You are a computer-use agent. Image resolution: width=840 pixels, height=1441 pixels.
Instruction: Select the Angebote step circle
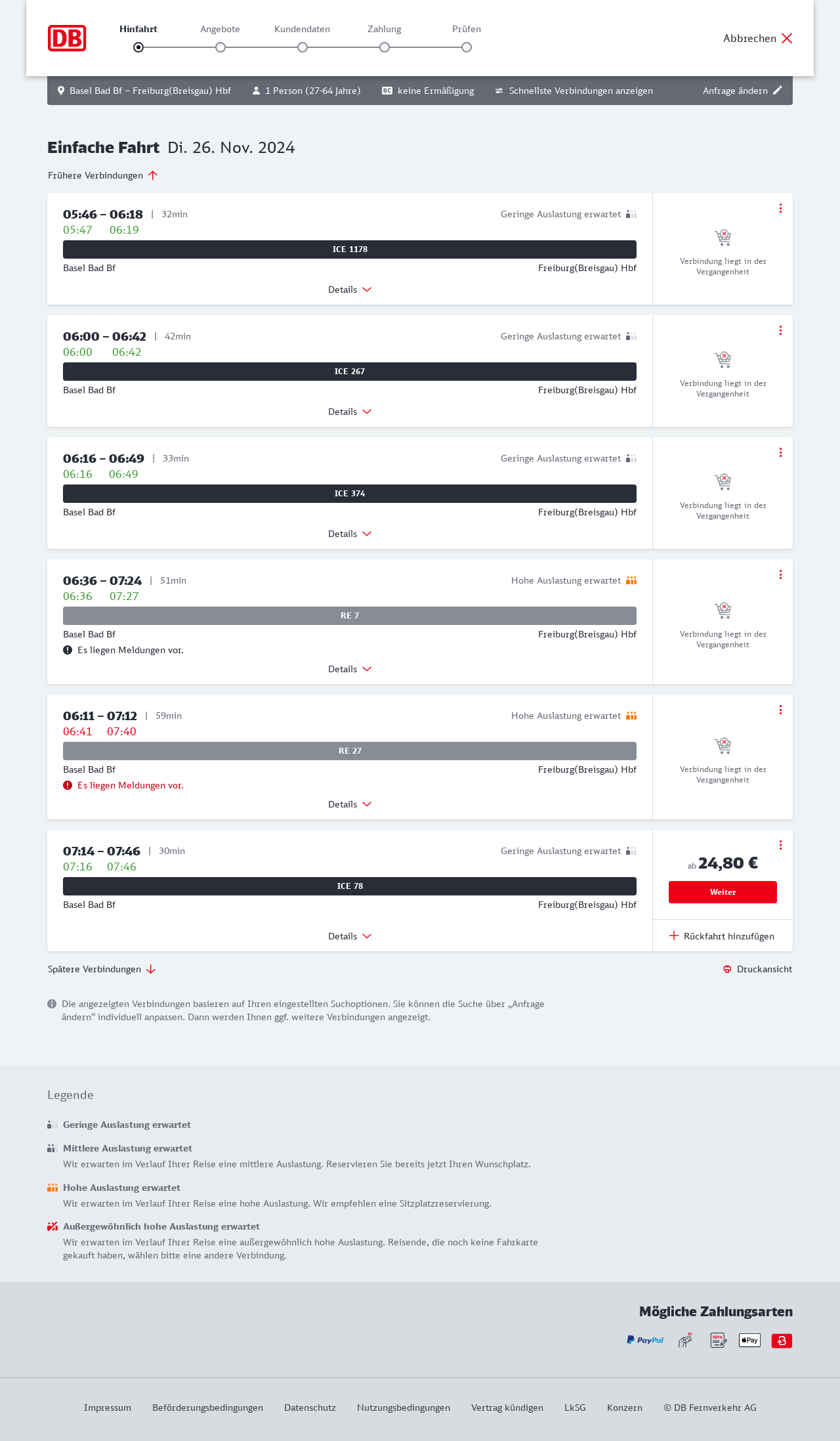coord(220,47)
